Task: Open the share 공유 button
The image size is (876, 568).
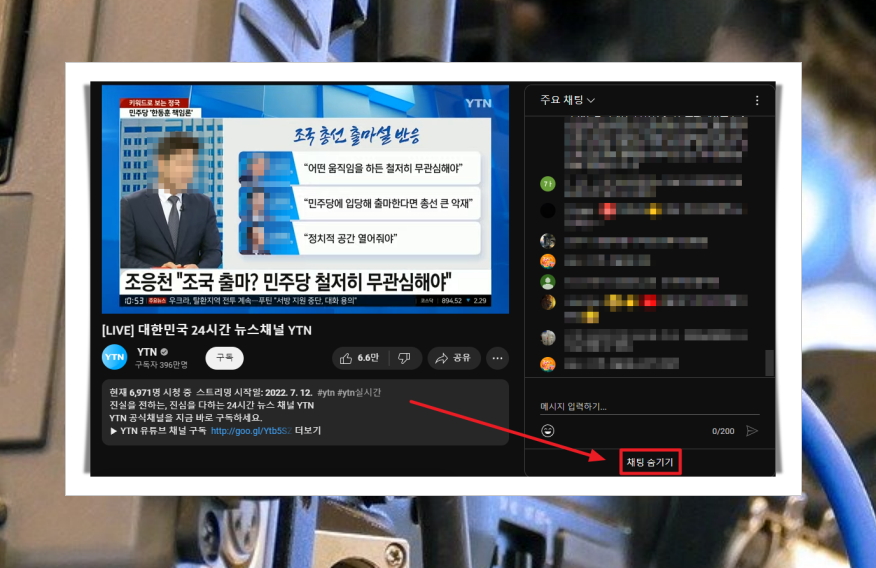Action: (454, 358)
